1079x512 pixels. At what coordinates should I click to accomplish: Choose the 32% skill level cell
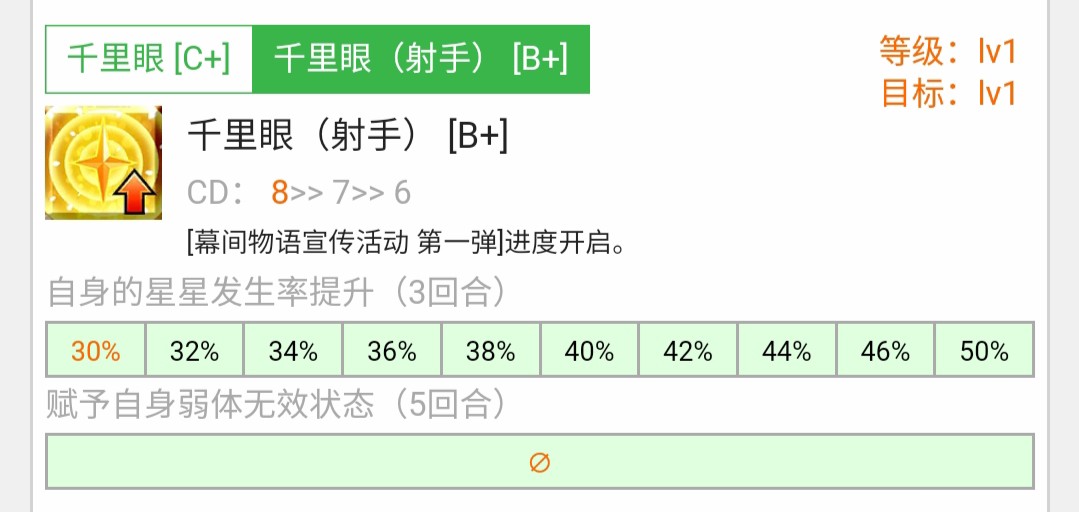click(x=194, y=351)
